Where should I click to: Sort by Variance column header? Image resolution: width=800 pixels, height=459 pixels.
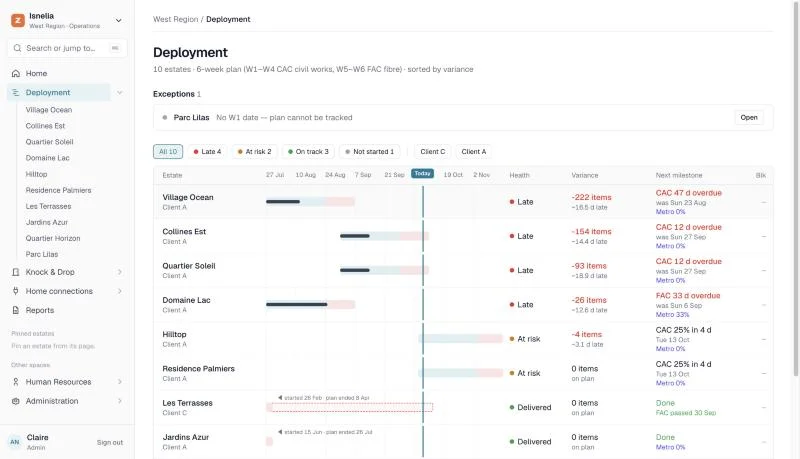coord(585,175)
